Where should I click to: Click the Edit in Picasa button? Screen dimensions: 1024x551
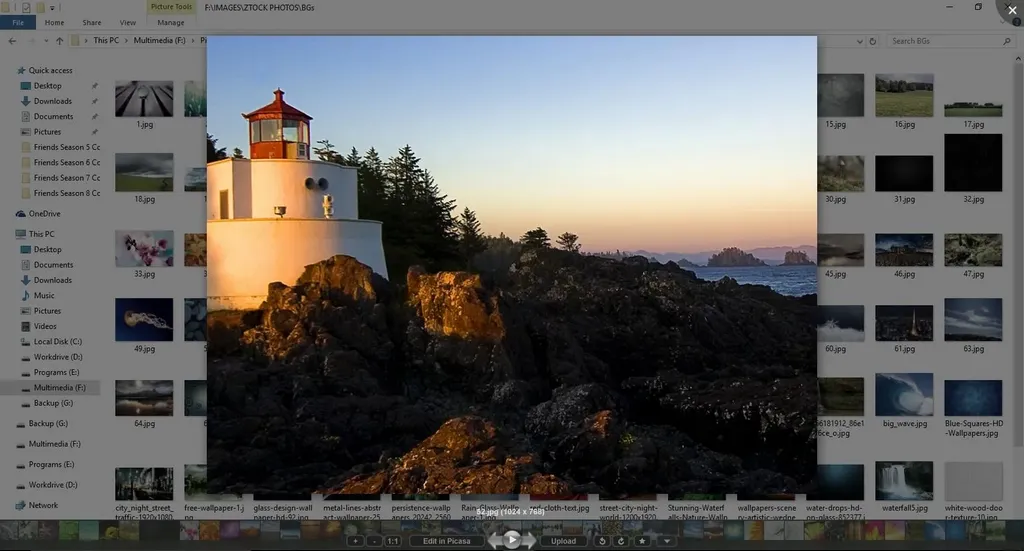pos(447,541)
